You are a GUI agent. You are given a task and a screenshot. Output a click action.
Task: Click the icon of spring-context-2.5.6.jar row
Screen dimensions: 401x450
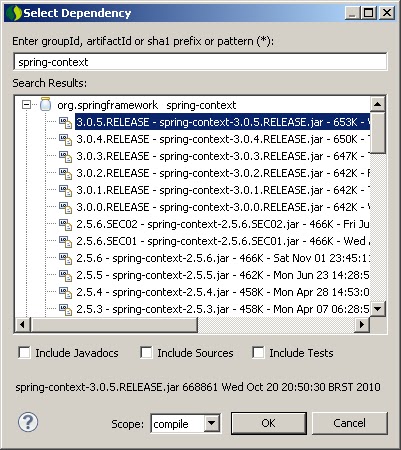coord(65,258)
